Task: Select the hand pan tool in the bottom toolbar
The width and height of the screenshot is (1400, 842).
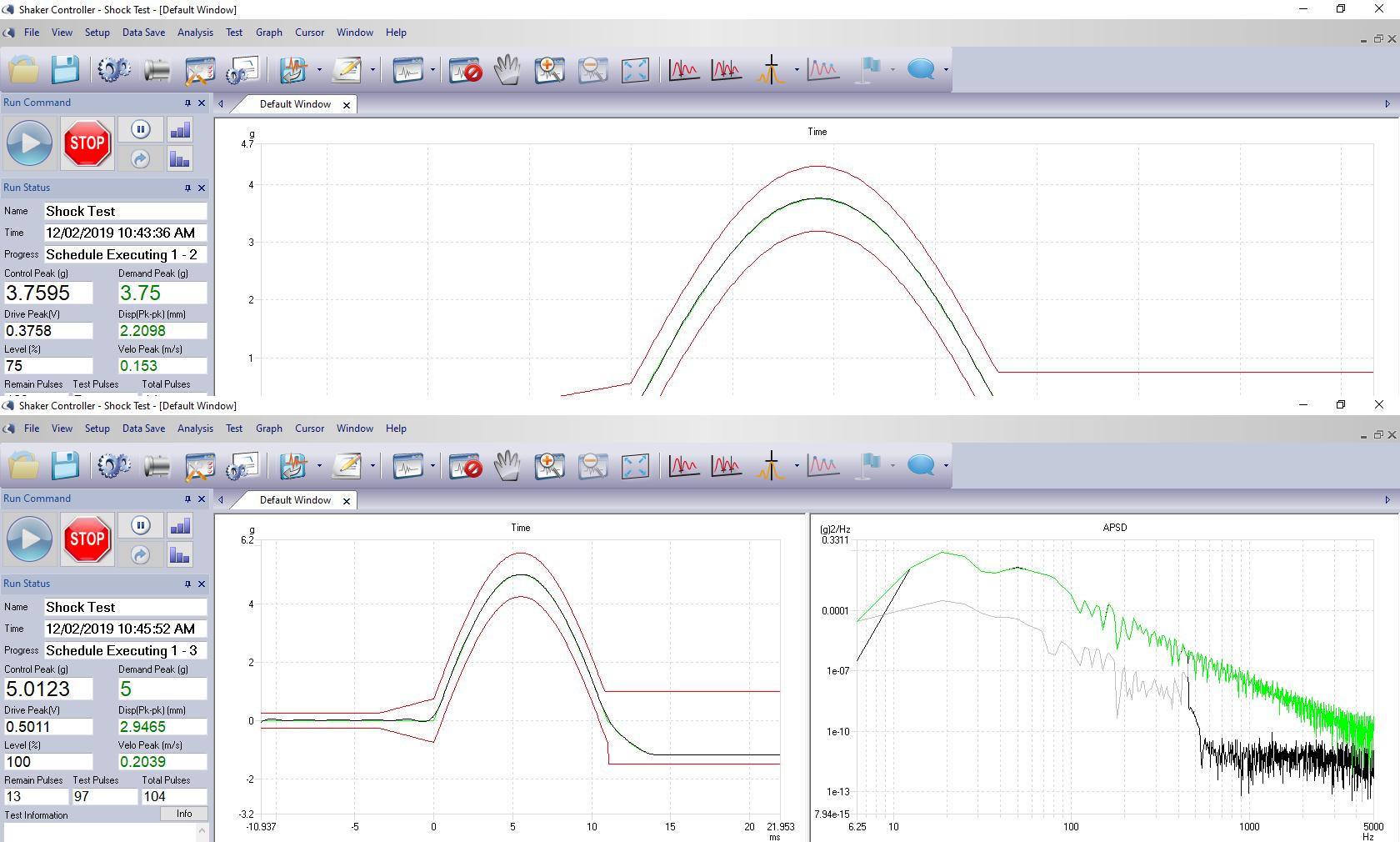Action: click(507, 466)
